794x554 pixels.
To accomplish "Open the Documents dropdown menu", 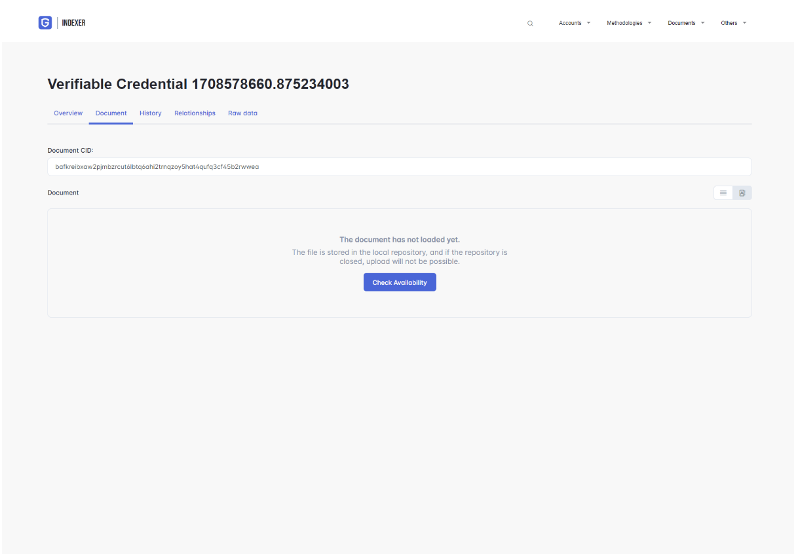I will coord(685,23).
